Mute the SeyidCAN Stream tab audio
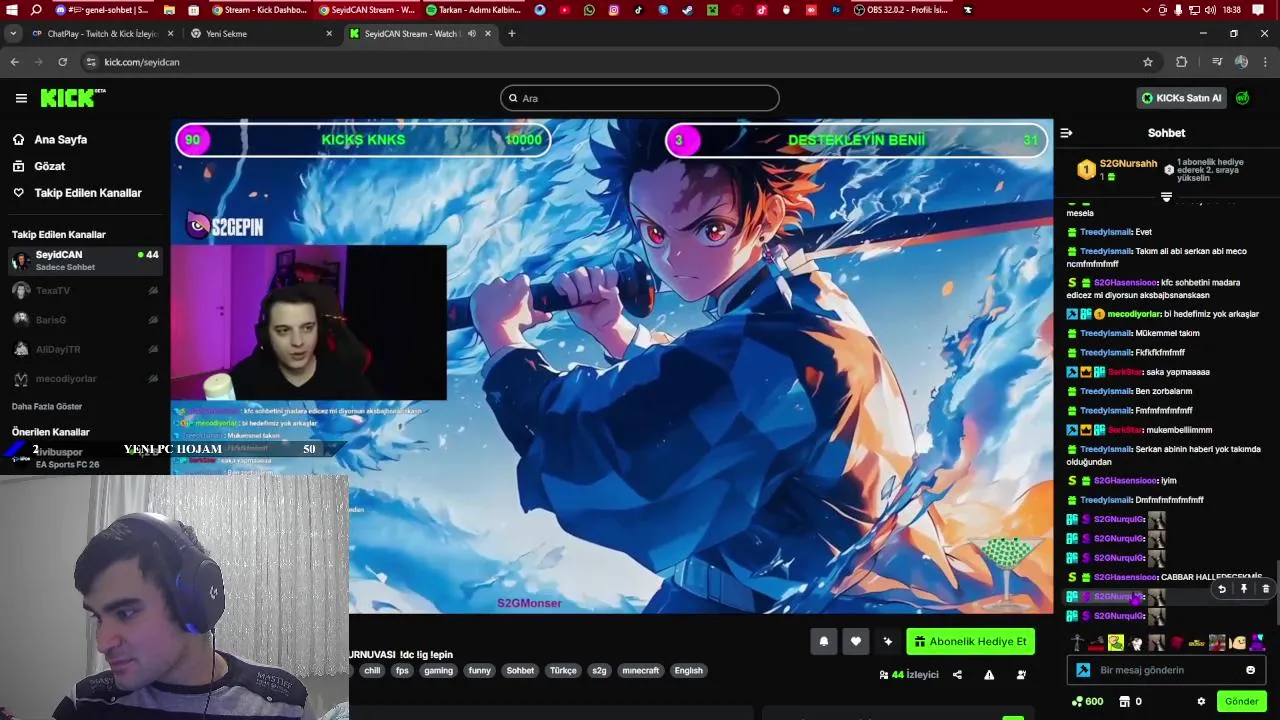 tap(472, 34)
